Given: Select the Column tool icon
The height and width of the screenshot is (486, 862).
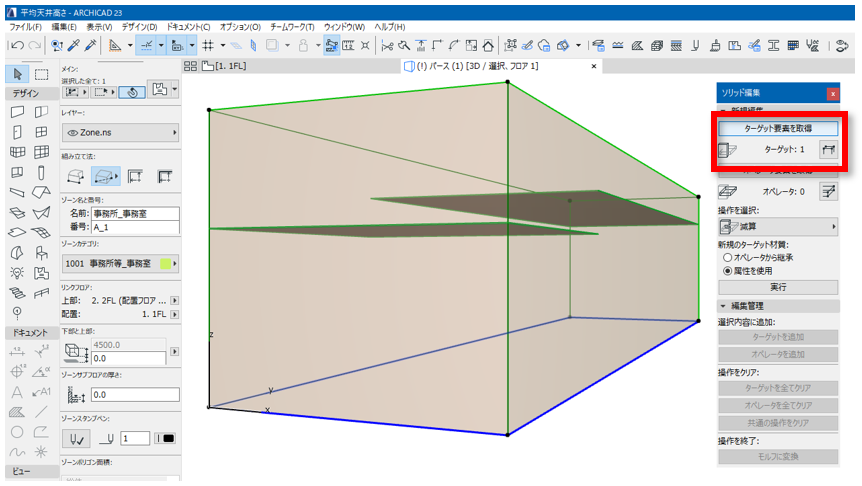Looking at the screenshot, I should click(41, 173).
